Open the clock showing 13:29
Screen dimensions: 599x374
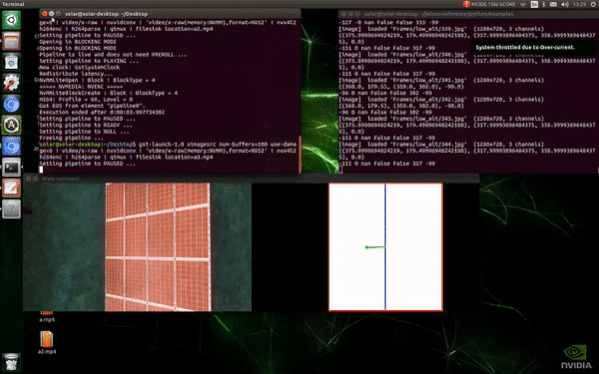pyautogui.click(x=579, y=4)
